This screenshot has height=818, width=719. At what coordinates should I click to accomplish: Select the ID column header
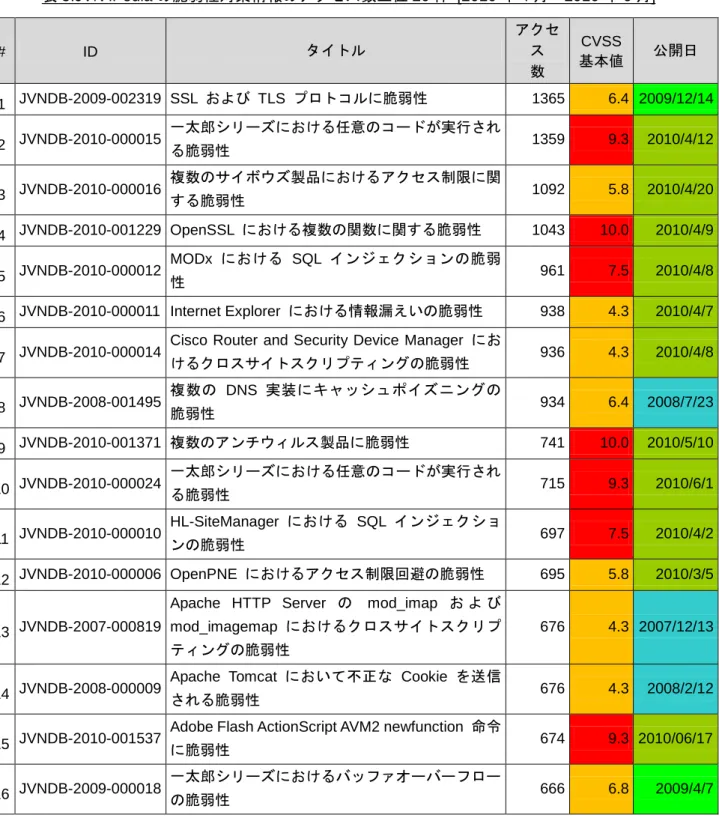[x=90, y=51]
